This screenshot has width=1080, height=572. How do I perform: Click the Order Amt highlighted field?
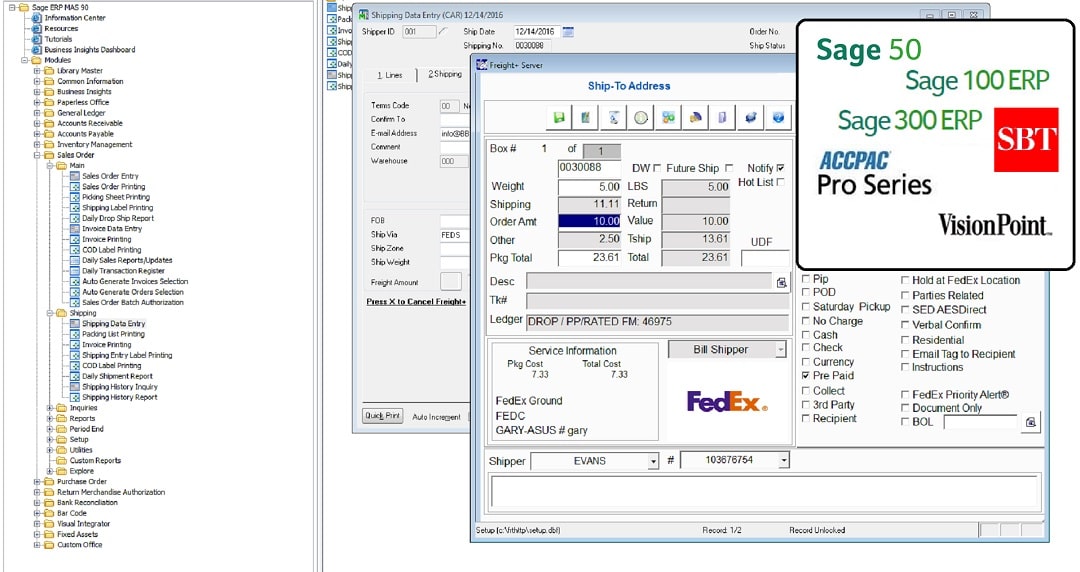point(590,221)
